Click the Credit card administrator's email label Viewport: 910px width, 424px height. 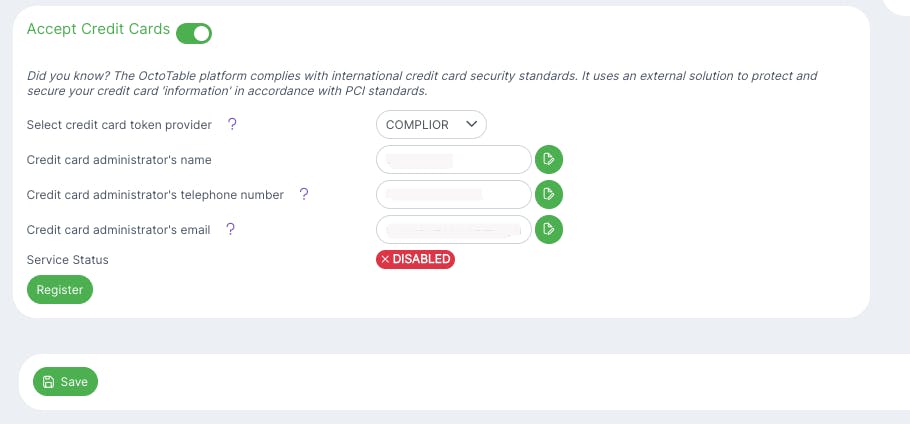(118, 229)
